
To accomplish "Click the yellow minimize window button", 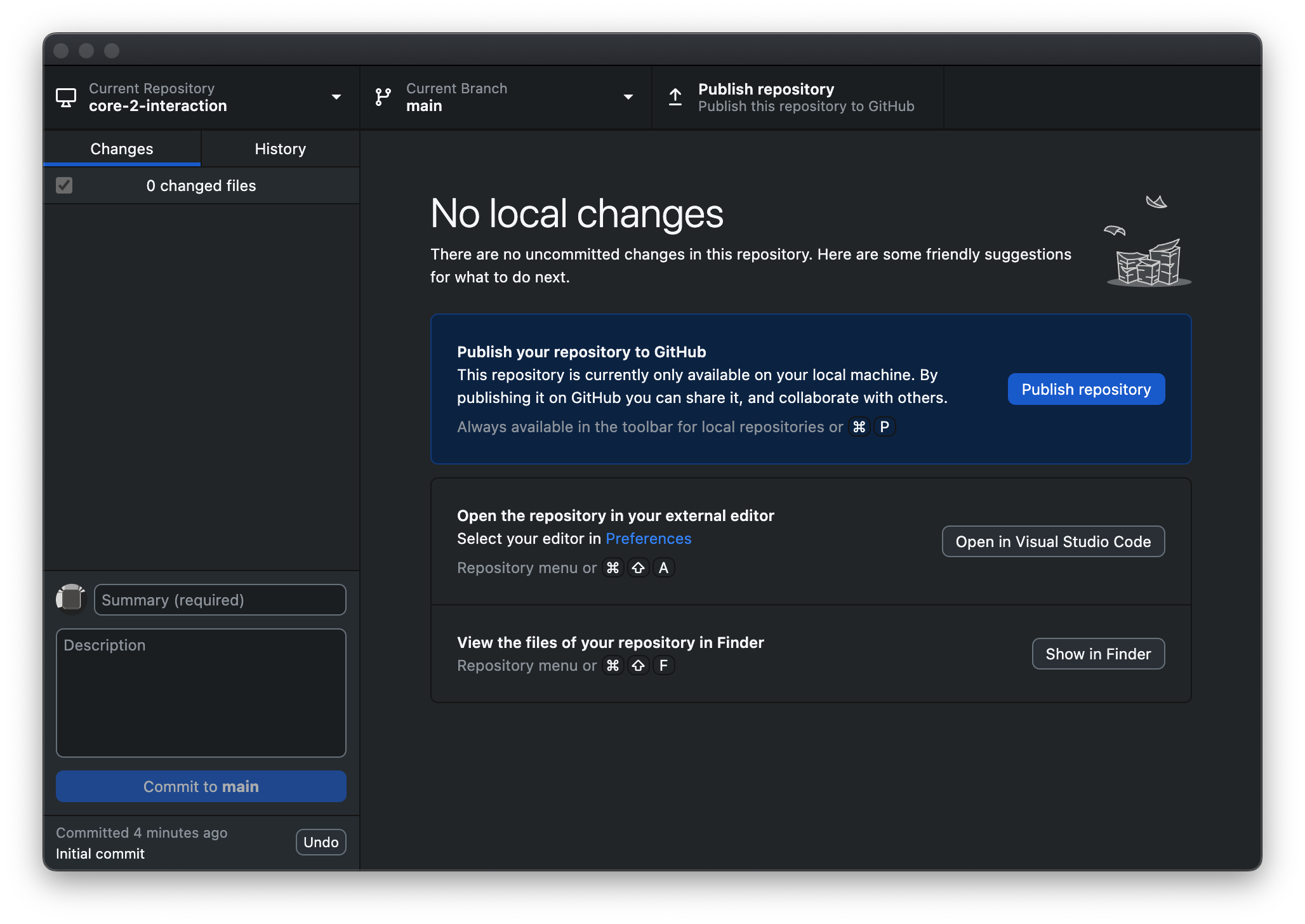I will coord(86,51).
